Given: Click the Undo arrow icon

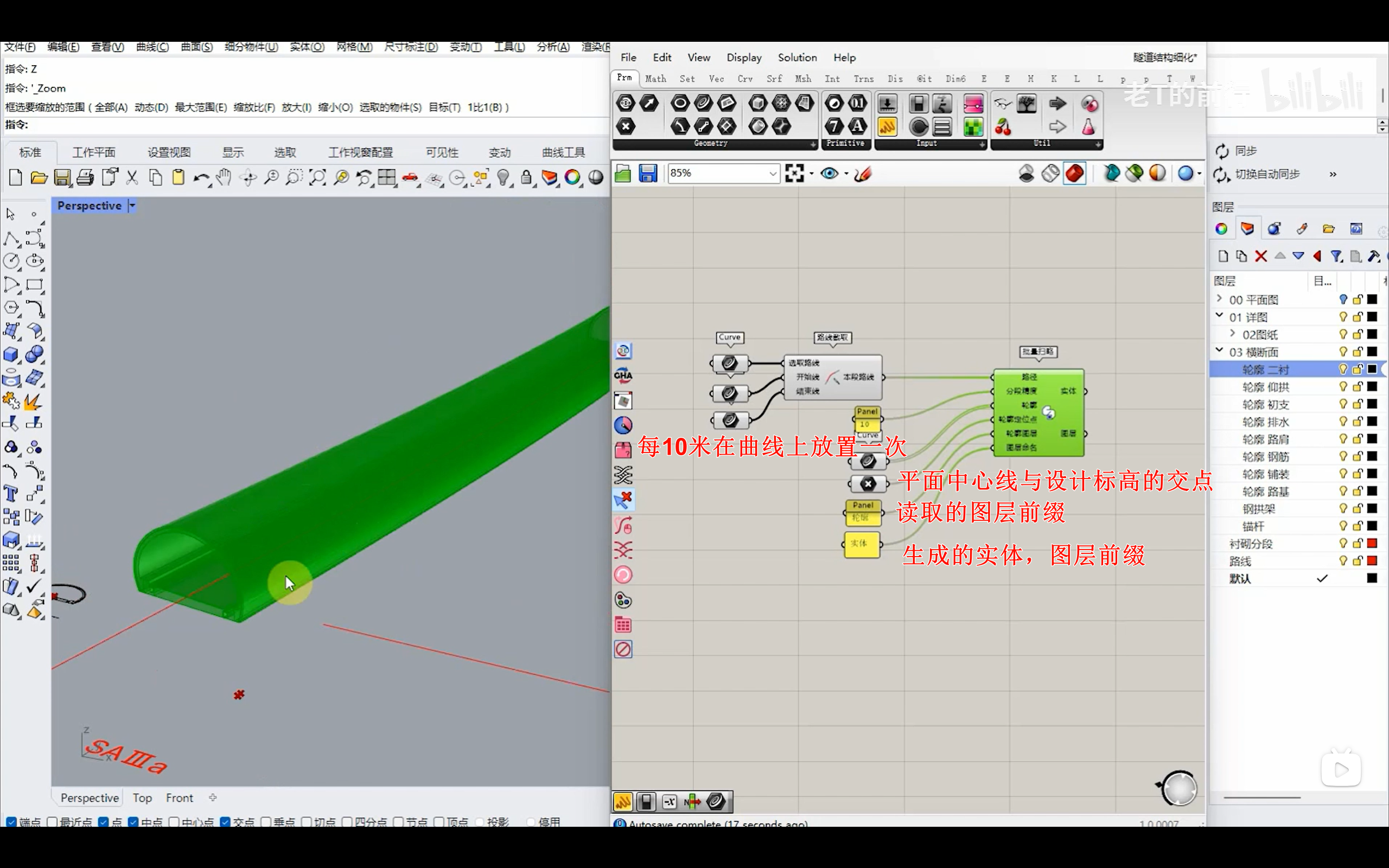Looking at the screenshot, I should tap(200, 177).
